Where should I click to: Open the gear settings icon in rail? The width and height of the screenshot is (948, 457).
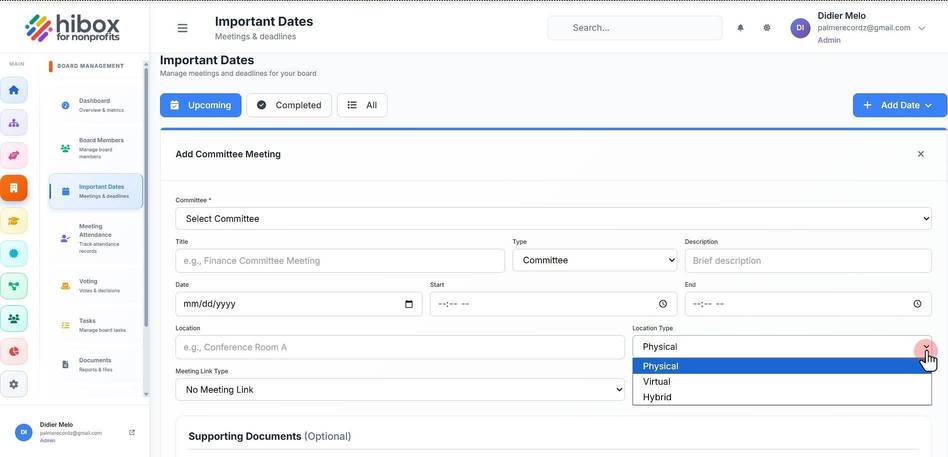click(x=14, y=384)
